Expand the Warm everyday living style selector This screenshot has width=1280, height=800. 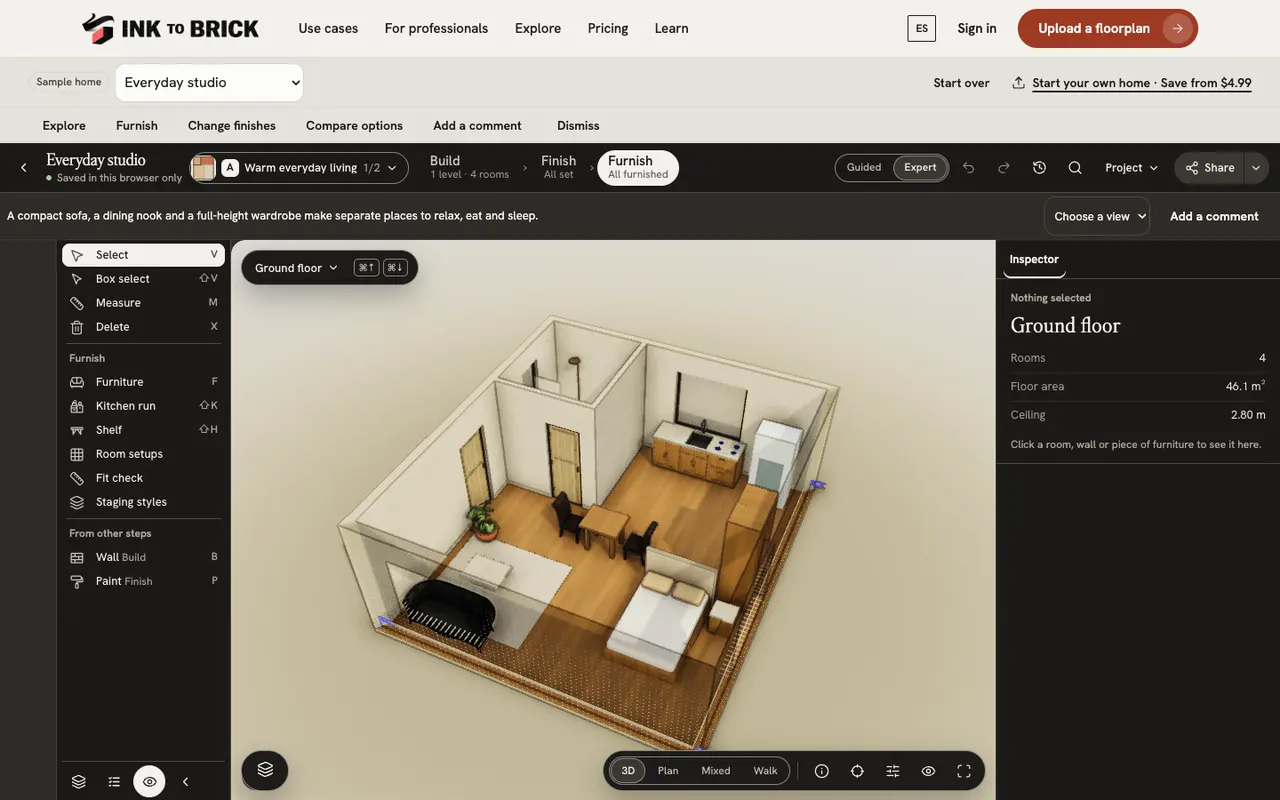pos(299,168)
